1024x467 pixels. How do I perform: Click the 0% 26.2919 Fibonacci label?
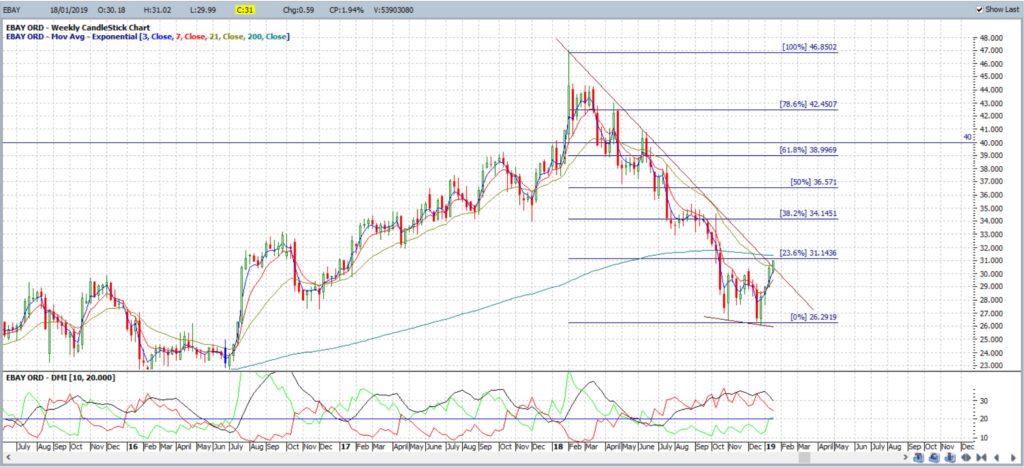(814, 317)
